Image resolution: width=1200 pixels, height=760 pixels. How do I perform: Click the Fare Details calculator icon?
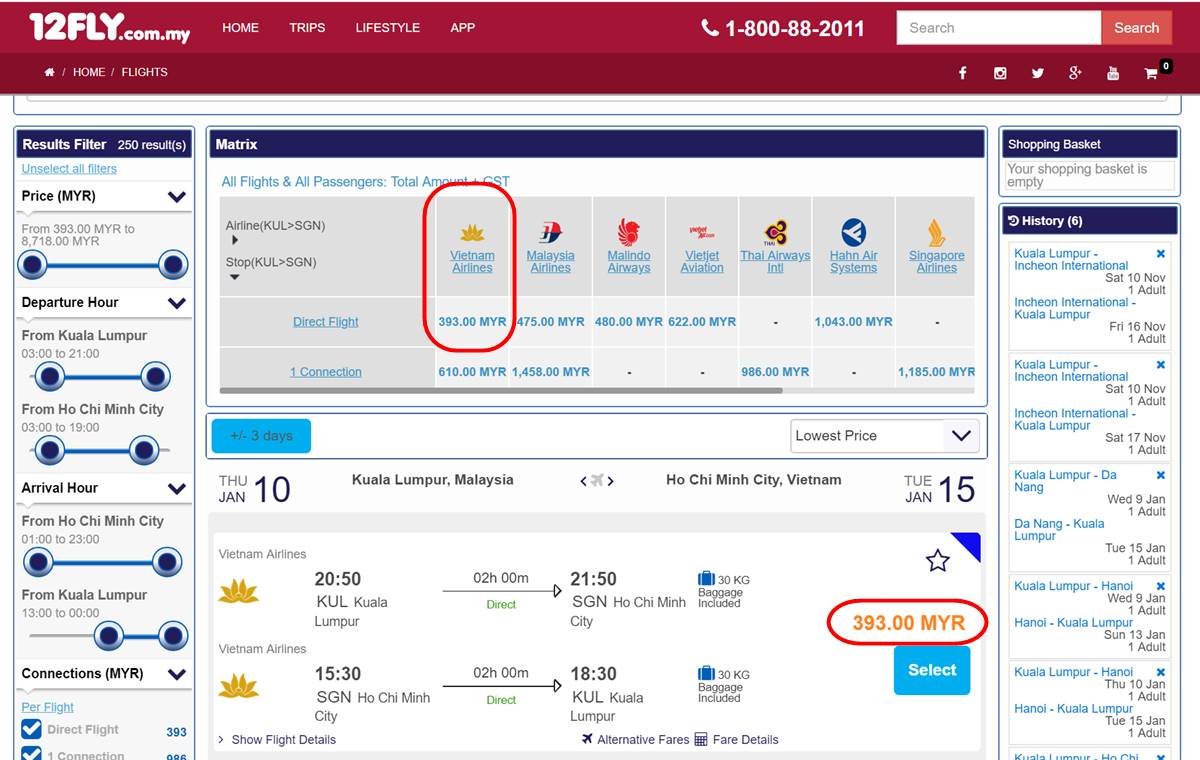pos(701,740)
